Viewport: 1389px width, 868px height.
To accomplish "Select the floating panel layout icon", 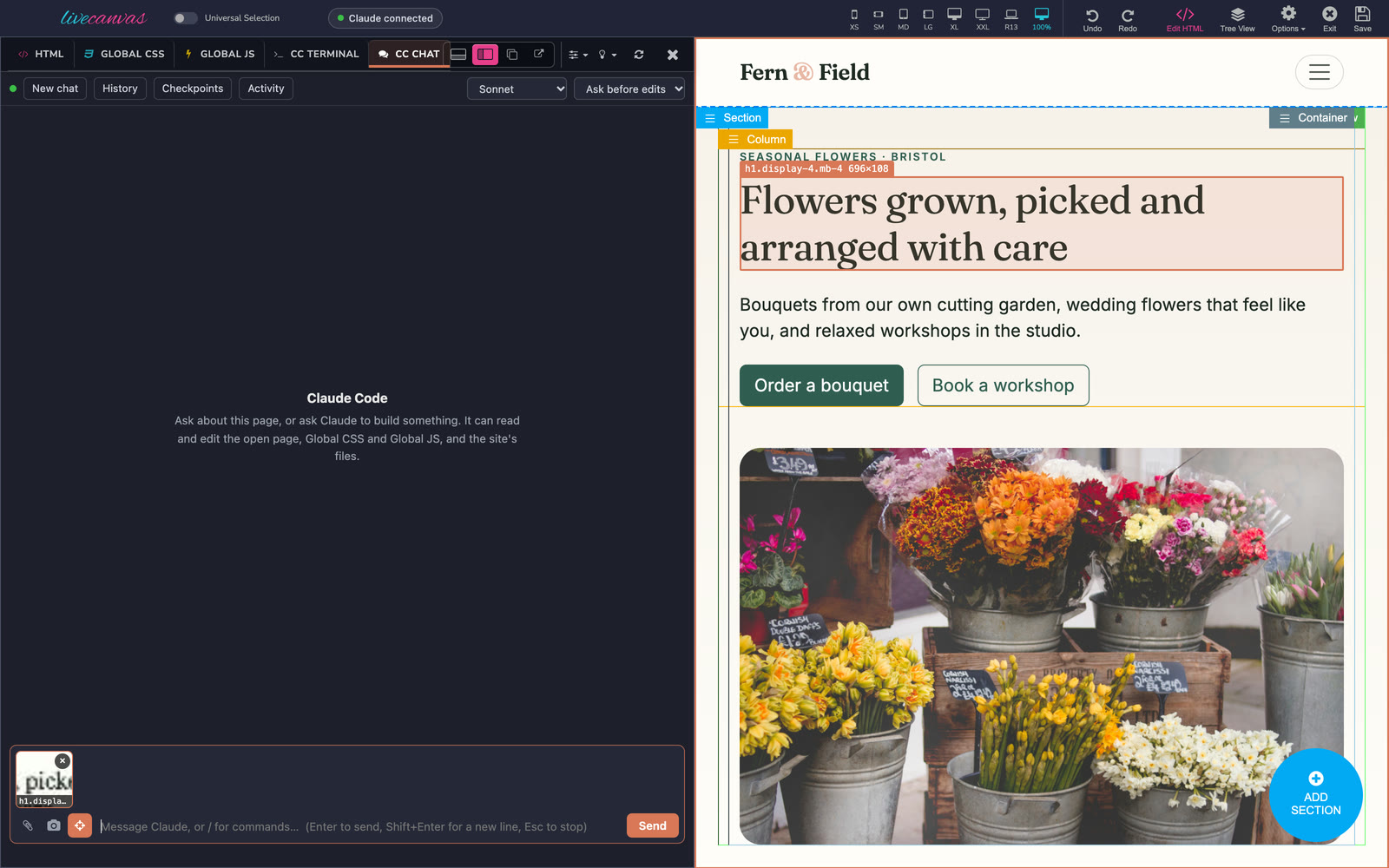I will pos(512,54).
